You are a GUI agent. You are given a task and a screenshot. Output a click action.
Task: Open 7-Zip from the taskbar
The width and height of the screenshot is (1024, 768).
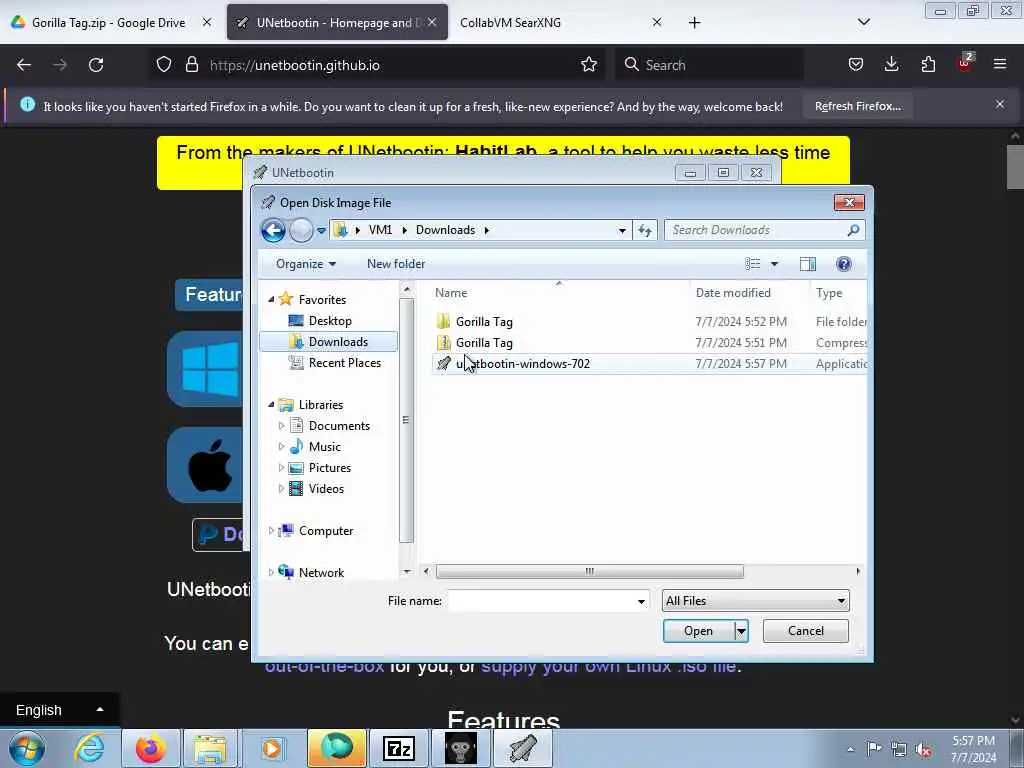[399, 748]
